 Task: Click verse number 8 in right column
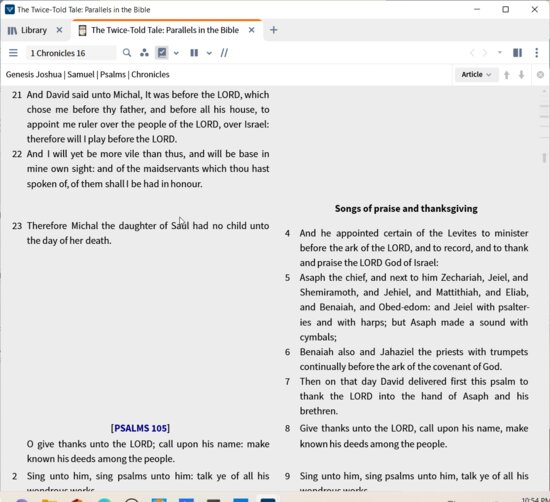[287, 429]
